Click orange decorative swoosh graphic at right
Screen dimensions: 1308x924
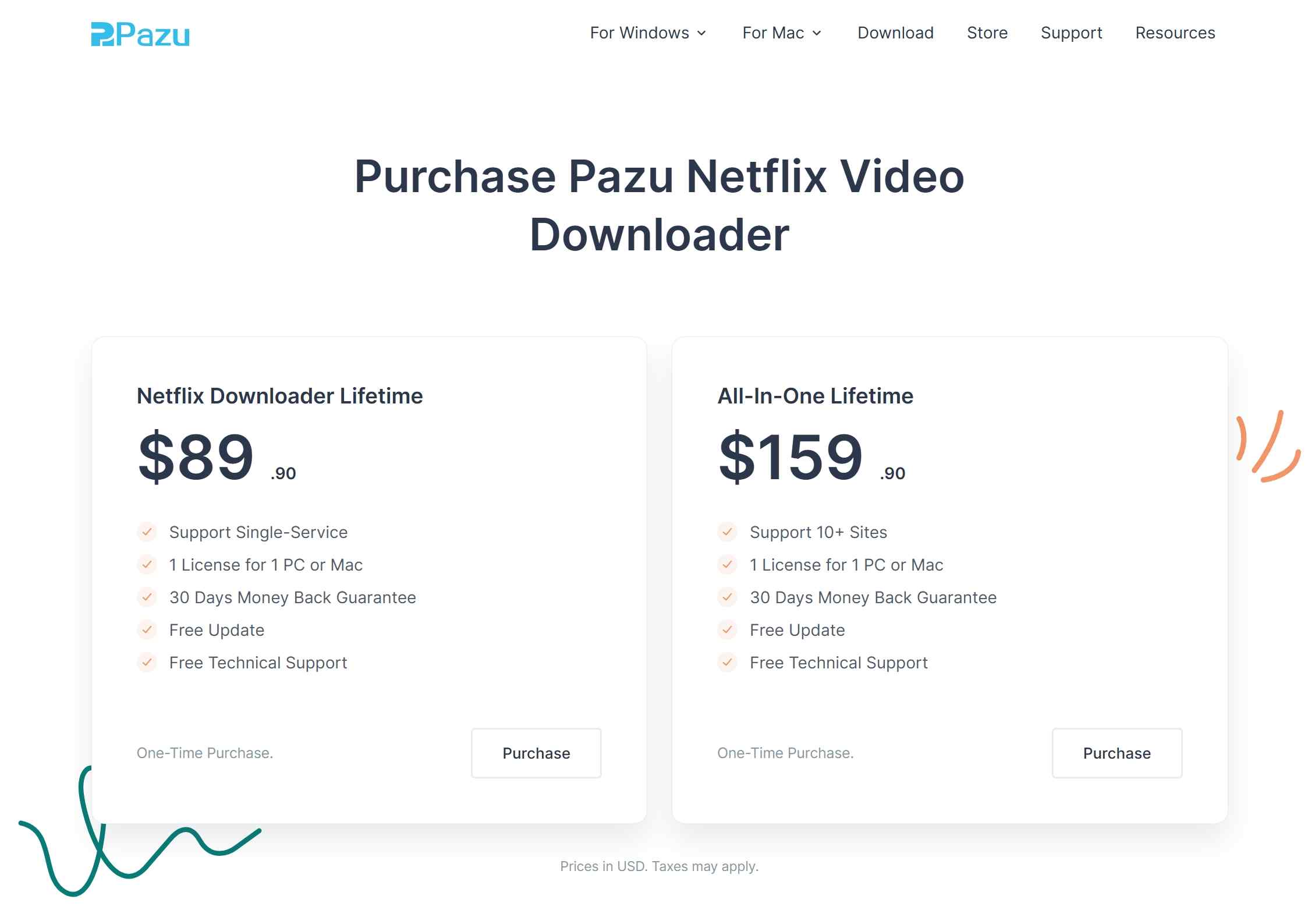tap(1268, 448)
